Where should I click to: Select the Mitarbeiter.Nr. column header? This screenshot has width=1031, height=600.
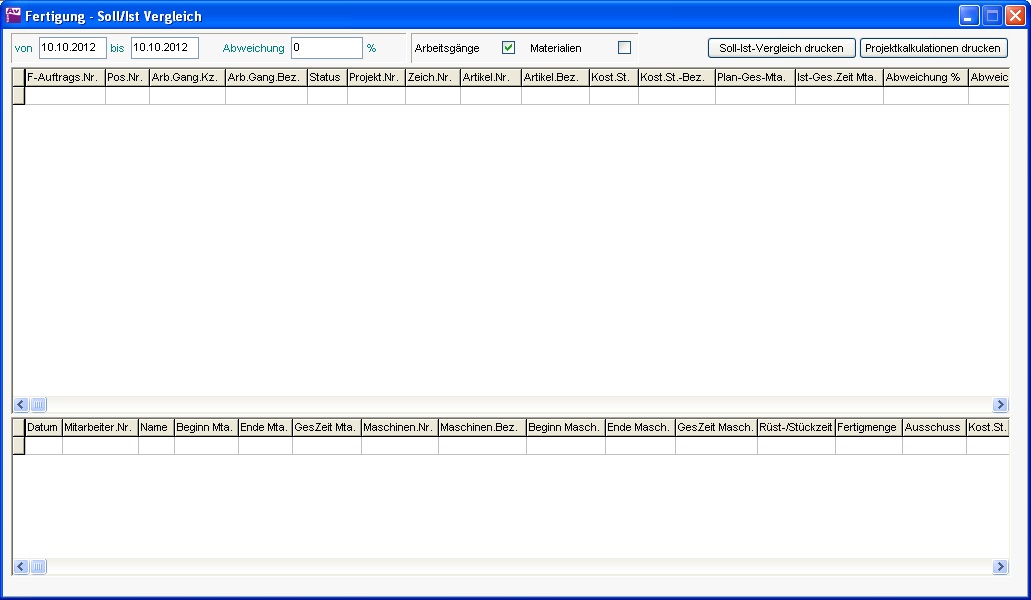pyautogui.click(x=99, y=427)
